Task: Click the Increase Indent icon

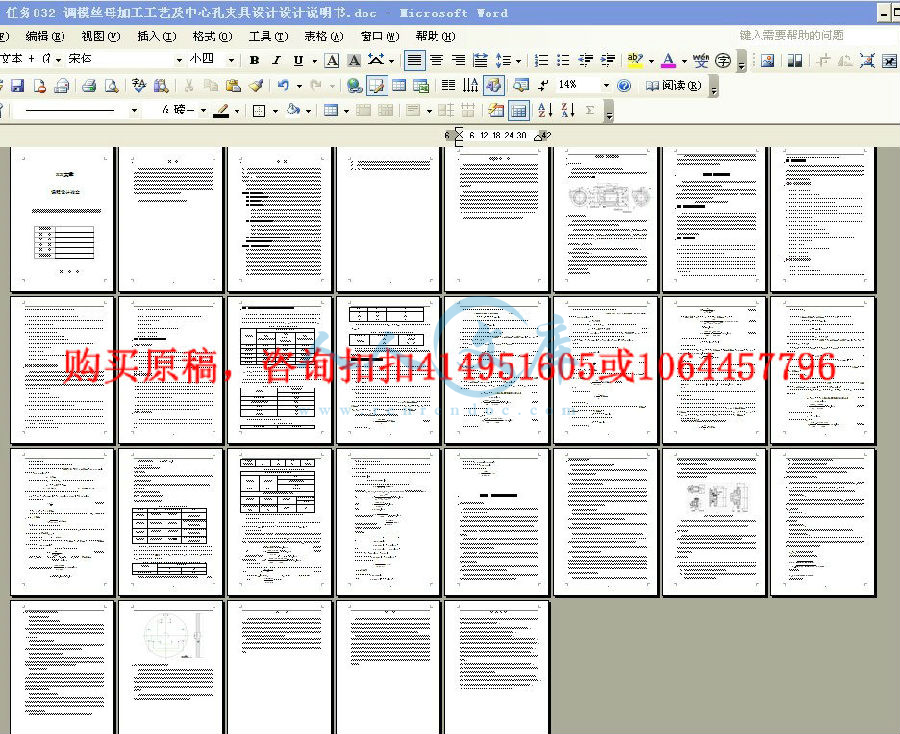Action: point(608,60)
